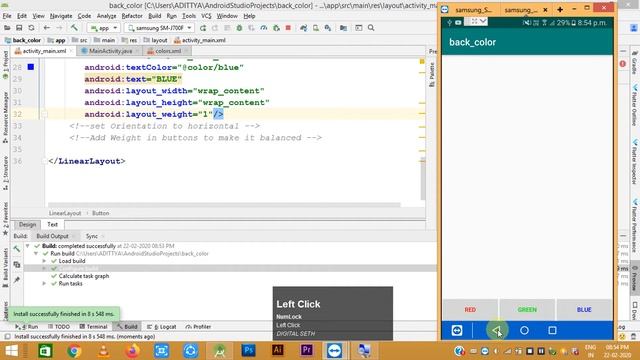Image resolution: width=640 pixels, height=360 pixels.
Task: Click the pin icon in Build panel
Action: click(17, 280)
